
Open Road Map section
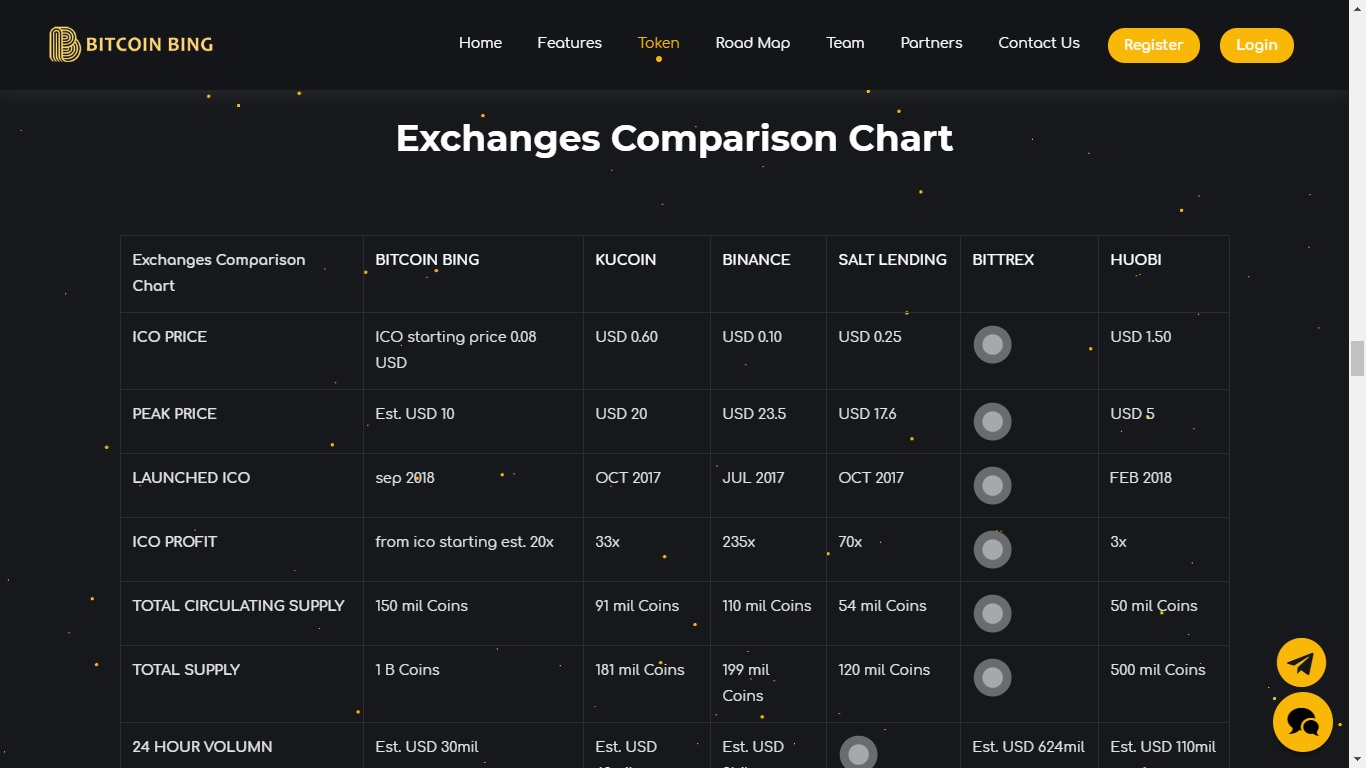click(753, 43)
